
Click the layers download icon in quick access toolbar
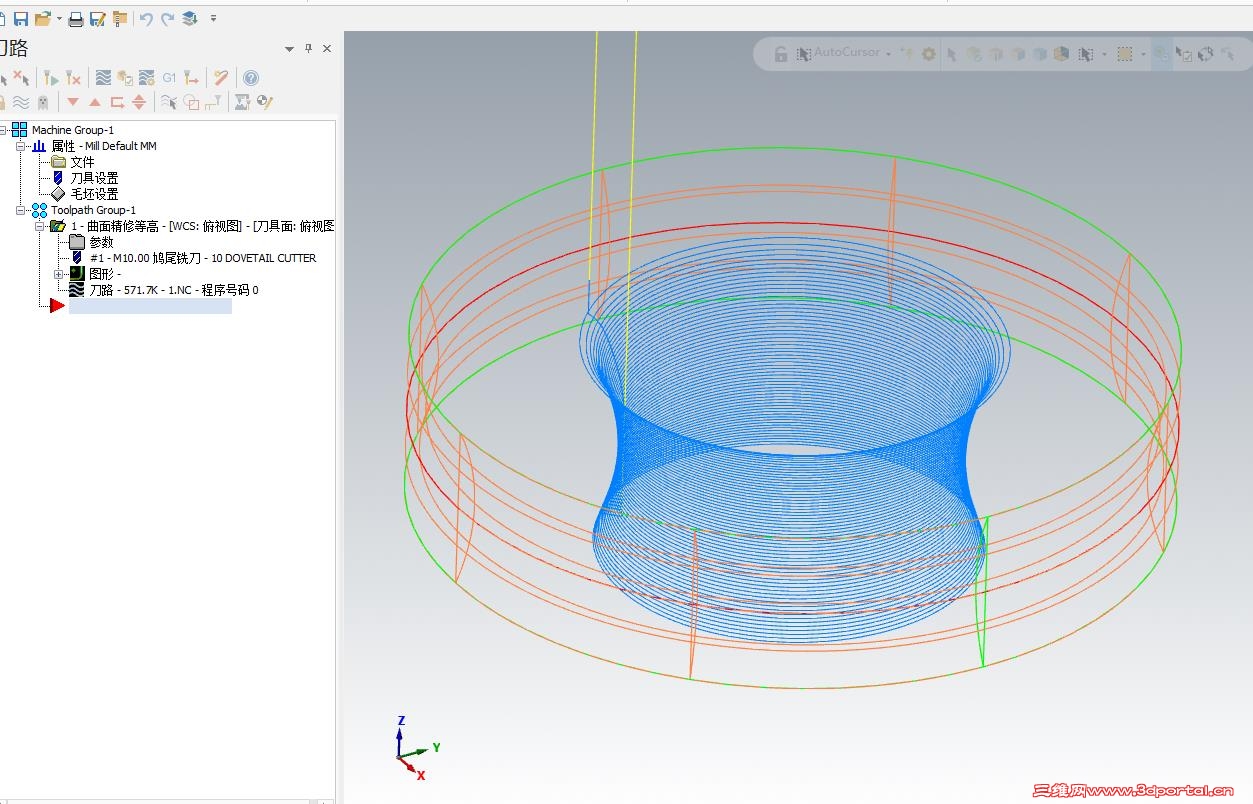[x=190, y=19]
